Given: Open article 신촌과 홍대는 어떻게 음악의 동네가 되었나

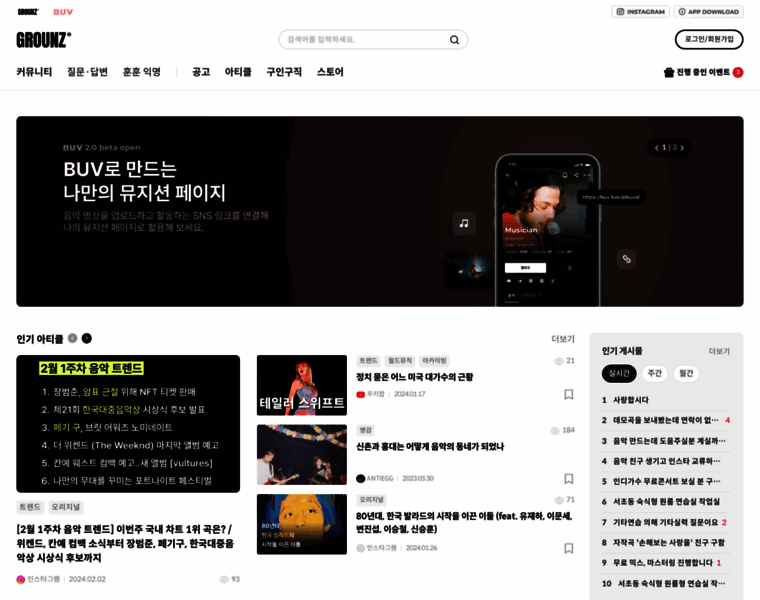Looking at the screenshot, I should click(x=430, y=446).
